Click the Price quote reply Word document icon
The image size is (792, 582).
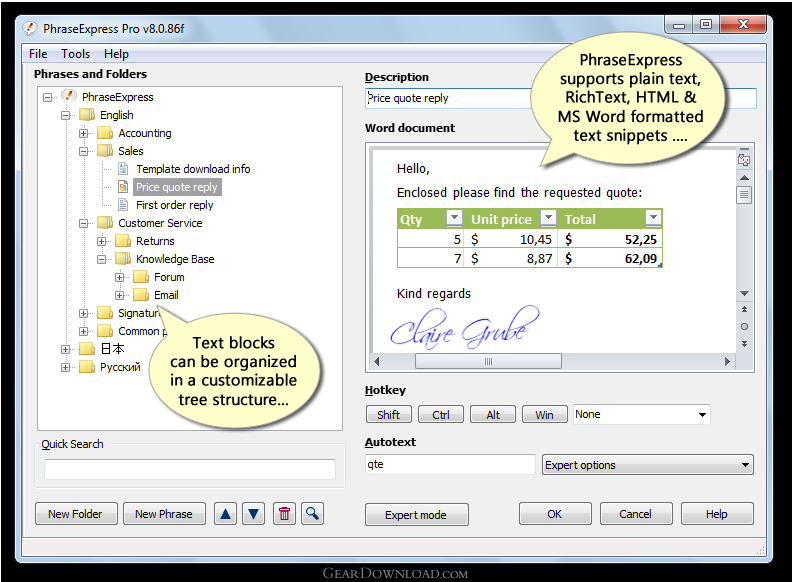click(123, 186)
